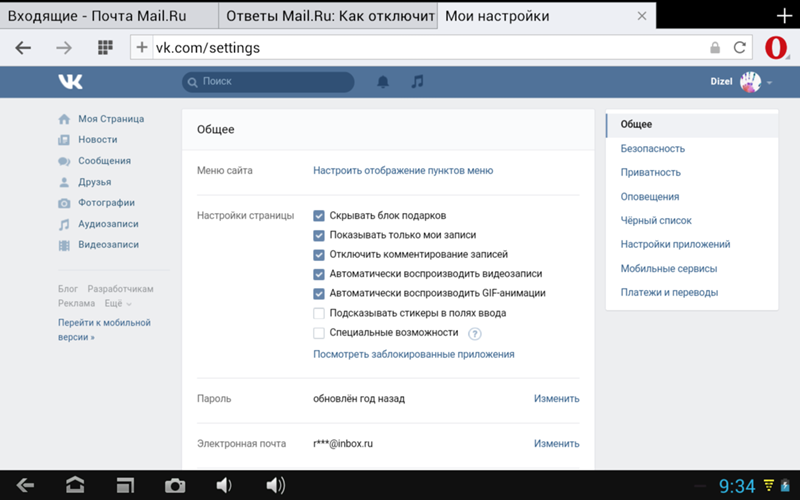Viewport: 800px width, 500px height.
Task: Open a new browser tab with plus icon
Action: coord(784,16)
